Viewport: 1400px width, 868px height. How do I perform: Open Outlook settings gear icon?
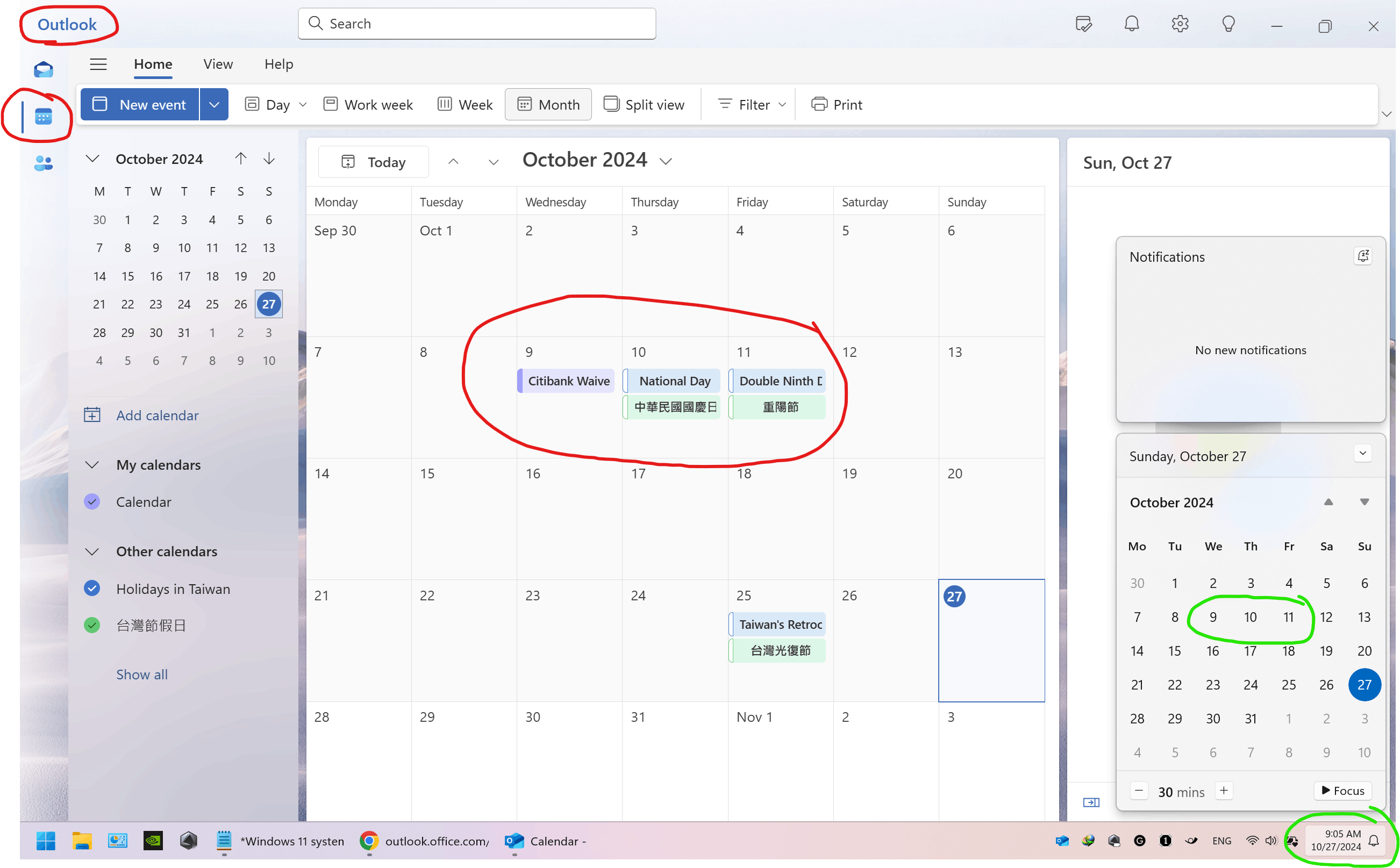(1180, 24)
